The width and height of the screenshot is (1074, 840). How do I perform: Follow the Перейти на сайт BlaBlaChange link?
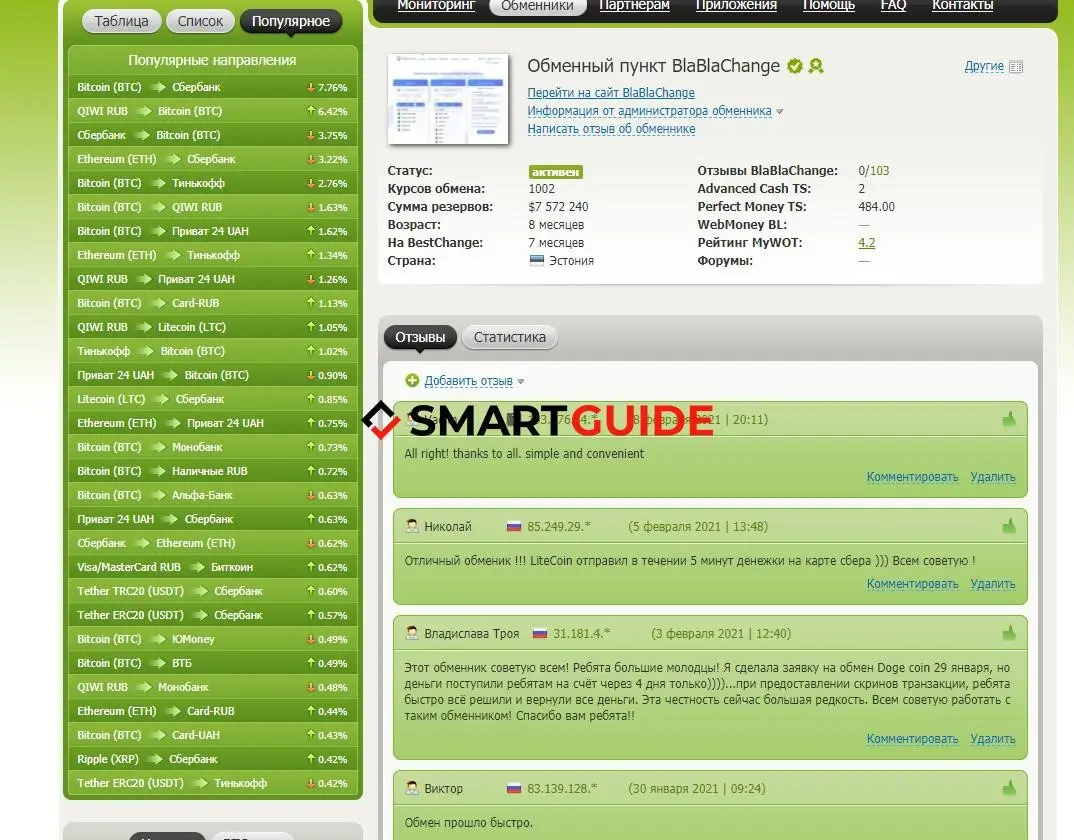610,93
